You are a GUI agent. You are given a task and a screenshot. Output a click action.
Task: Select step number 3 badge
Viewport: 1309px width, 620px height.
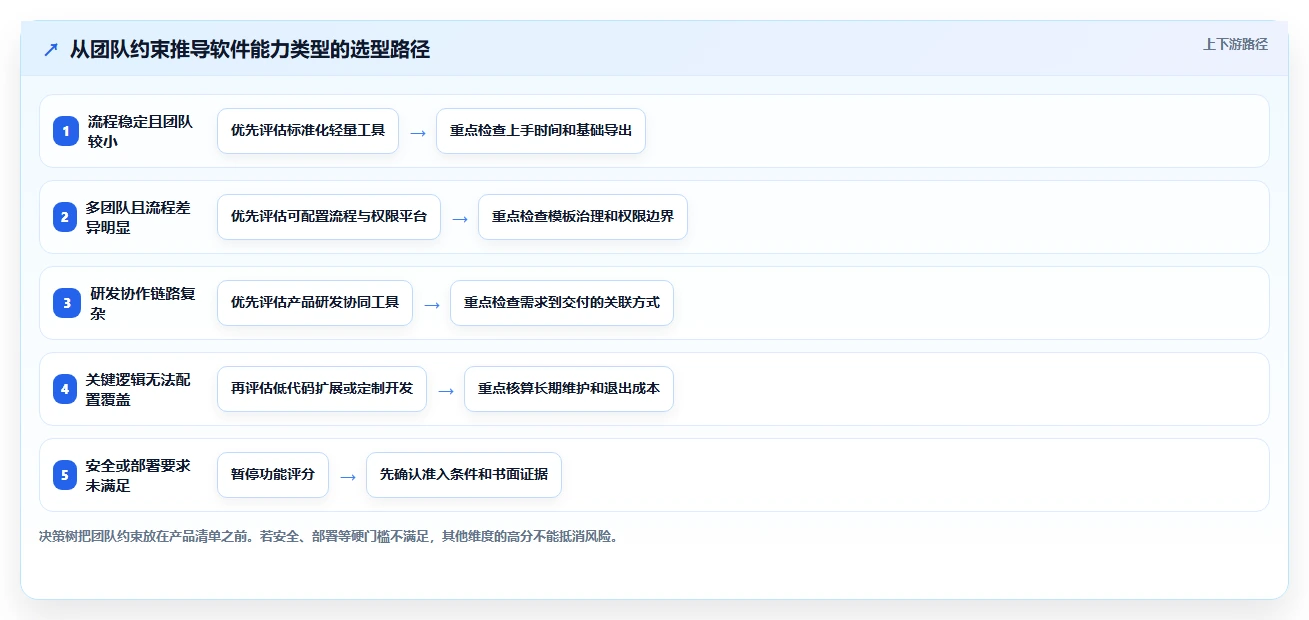point(66,303)
